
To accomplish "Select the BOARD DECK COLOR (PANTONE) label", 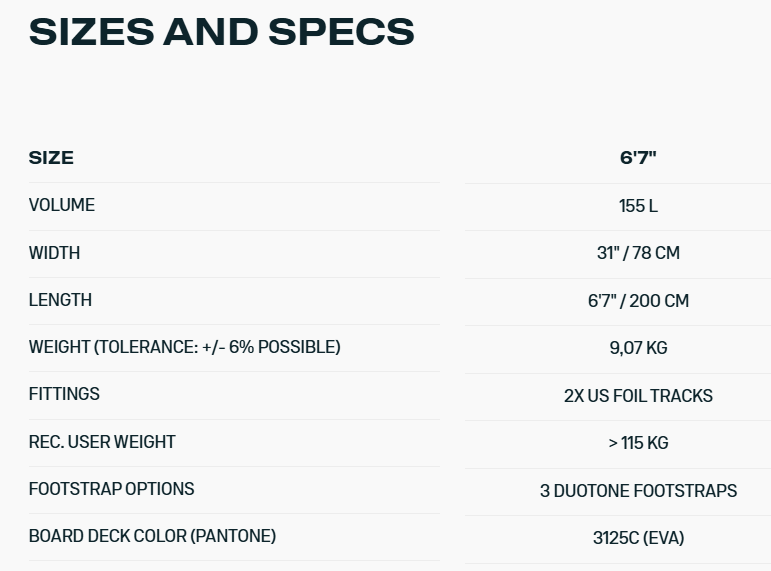I will [152, 536].
